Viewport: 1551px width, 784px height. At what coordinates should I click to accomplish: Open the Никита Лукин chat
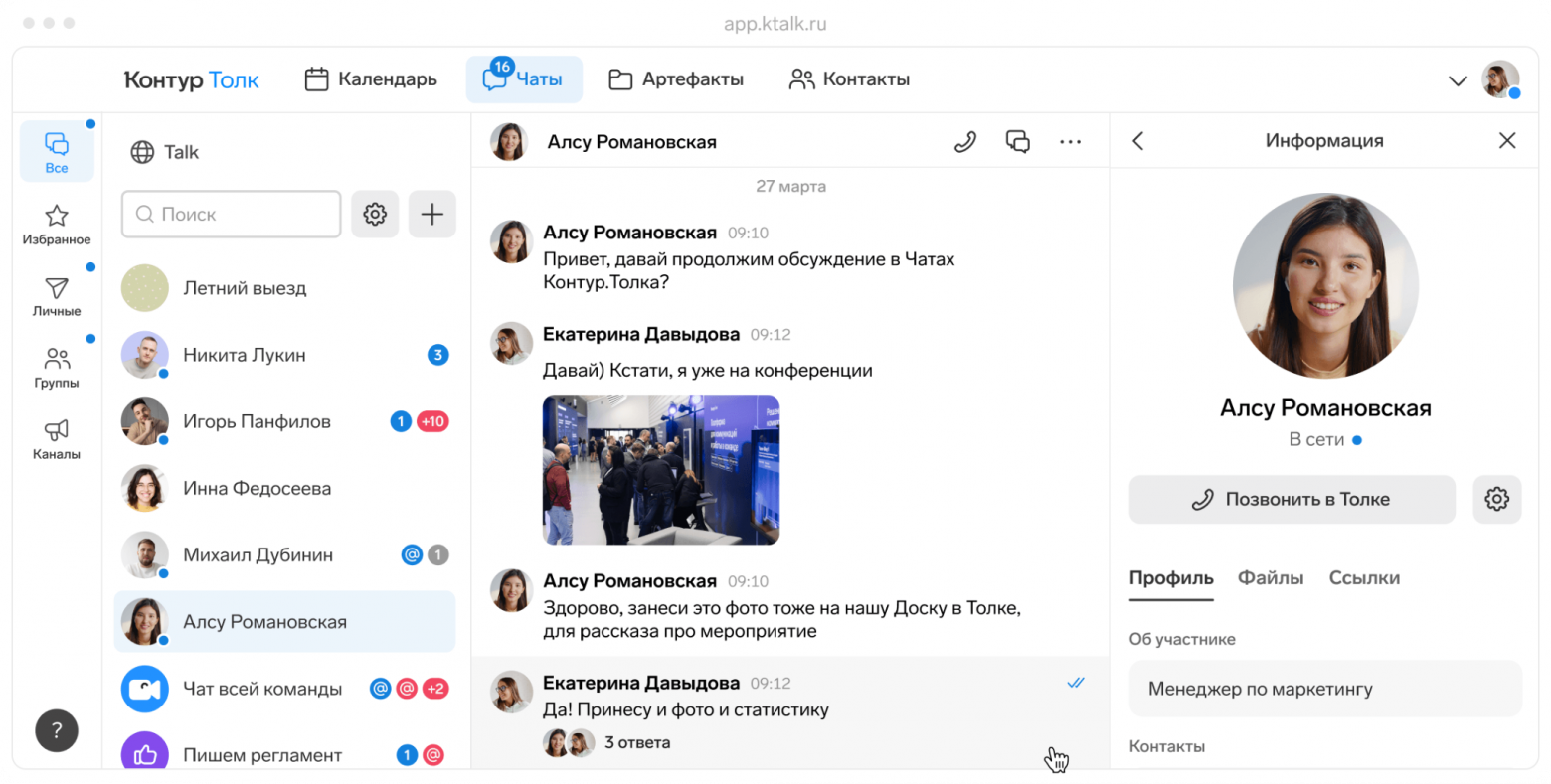[285, 355]
